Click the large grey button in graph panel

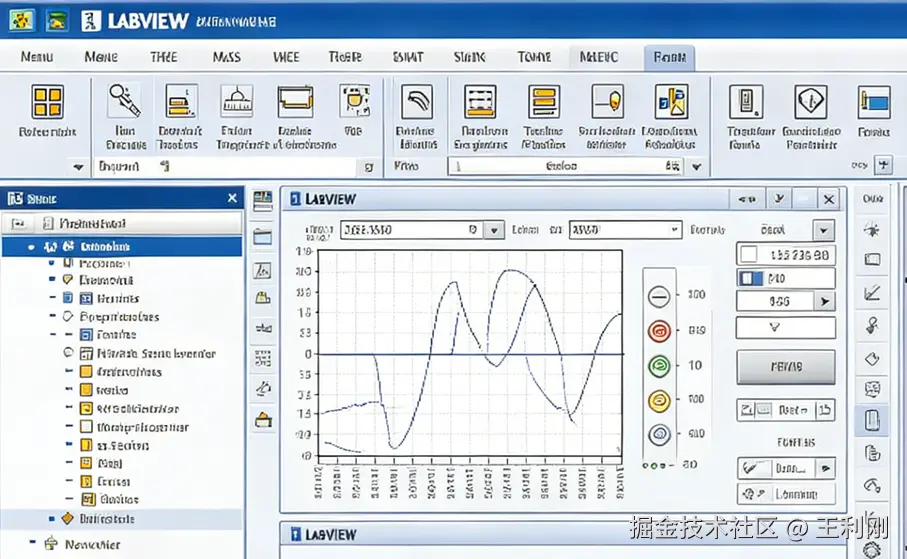[786, 366]
